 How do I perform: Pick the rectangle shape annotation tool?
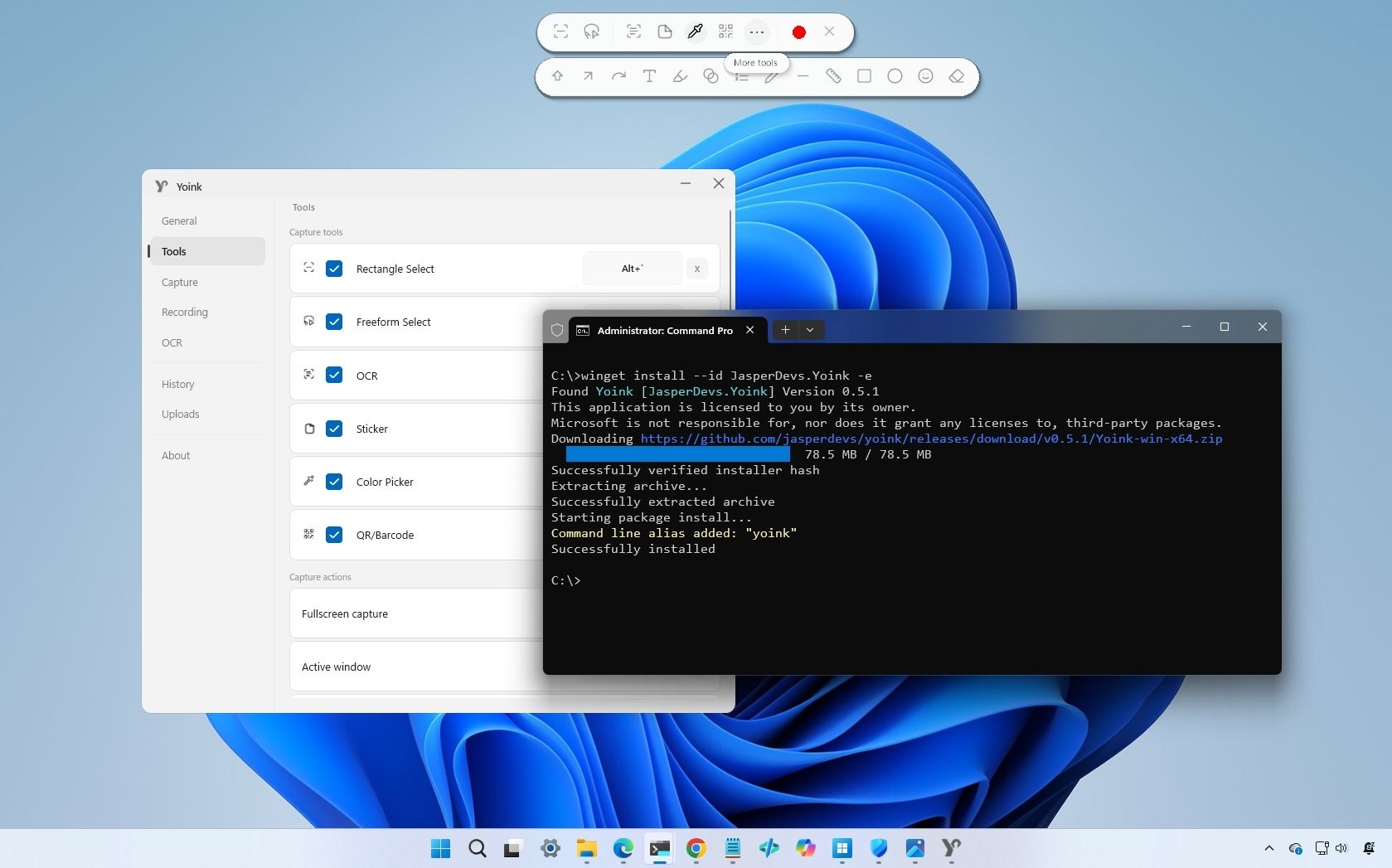click(x=864, y=76)
